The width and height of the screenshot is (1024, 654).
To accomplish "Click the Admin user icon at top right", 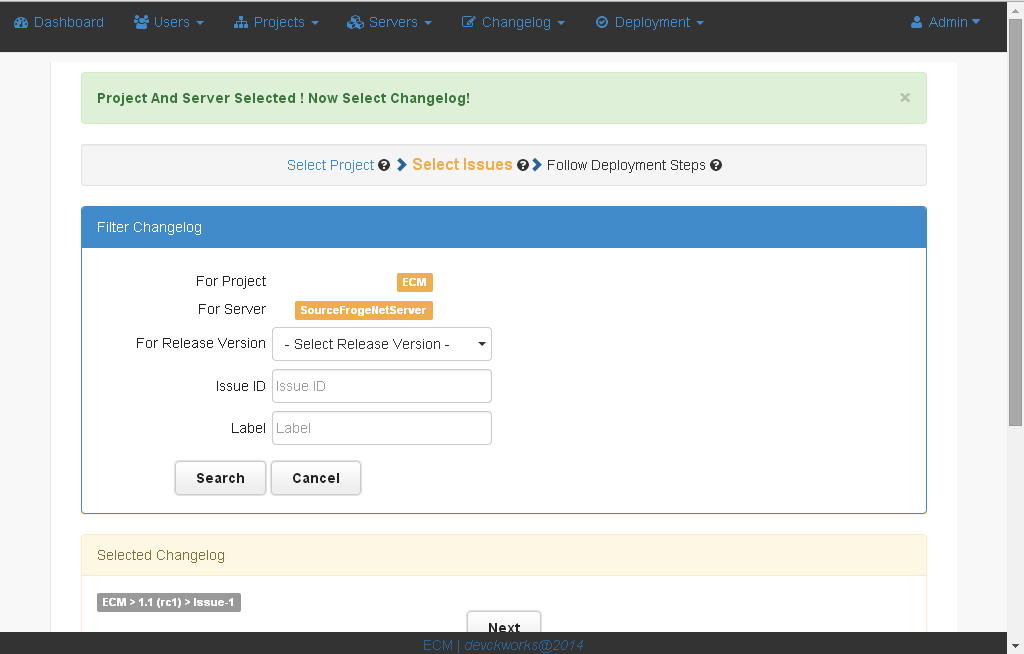I will coord(917,22).
